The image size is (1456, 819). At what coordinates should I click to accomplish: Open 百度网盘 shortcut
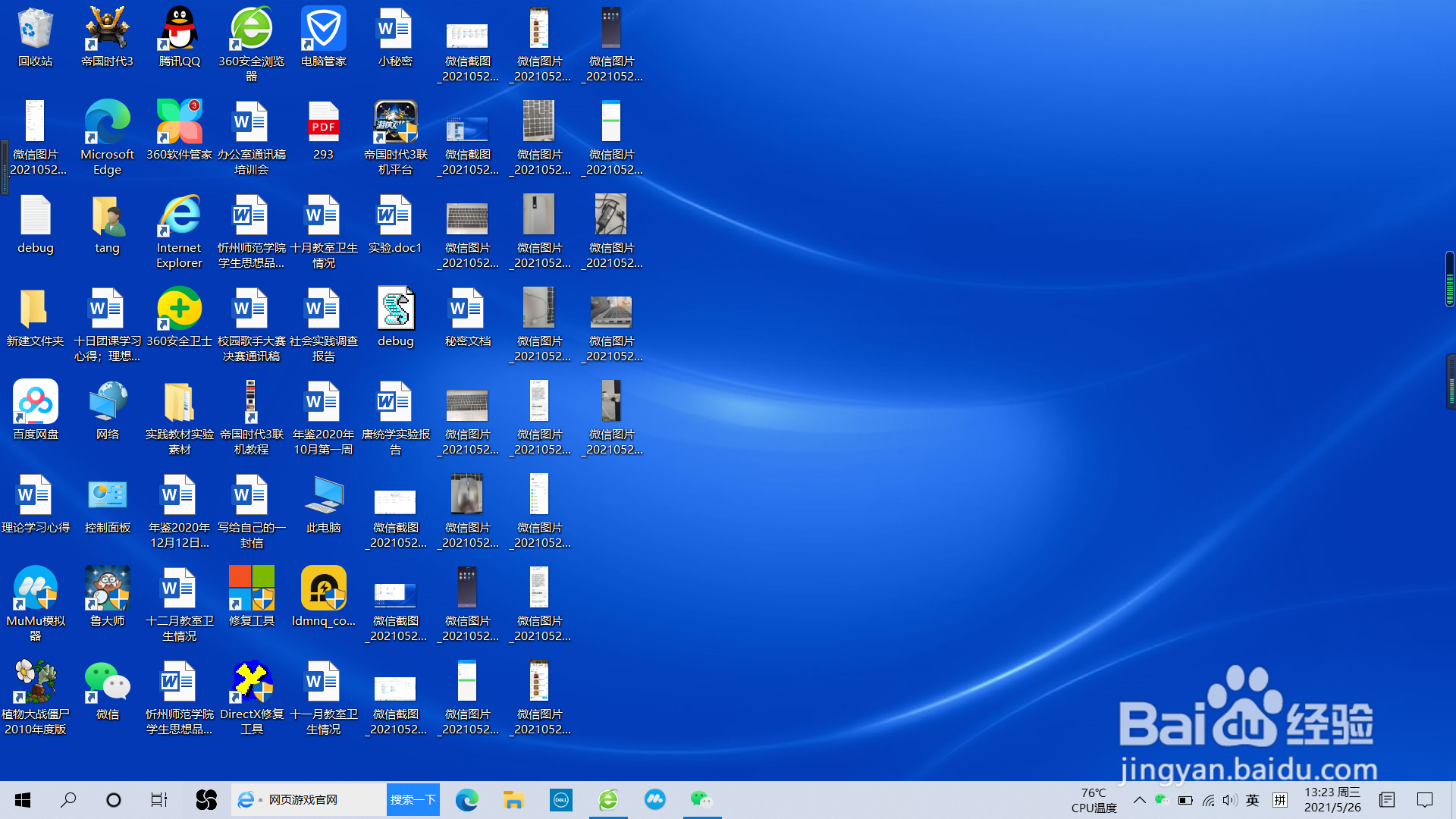tap(35, 410)
